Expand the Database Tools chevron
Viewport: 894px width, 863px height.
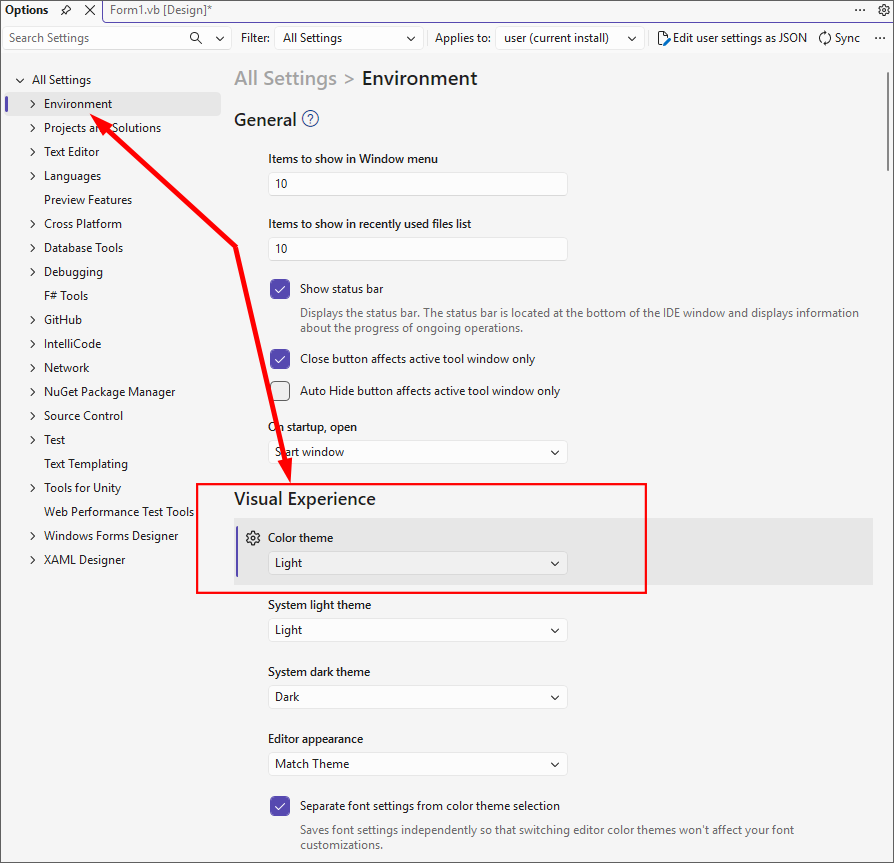32,248
